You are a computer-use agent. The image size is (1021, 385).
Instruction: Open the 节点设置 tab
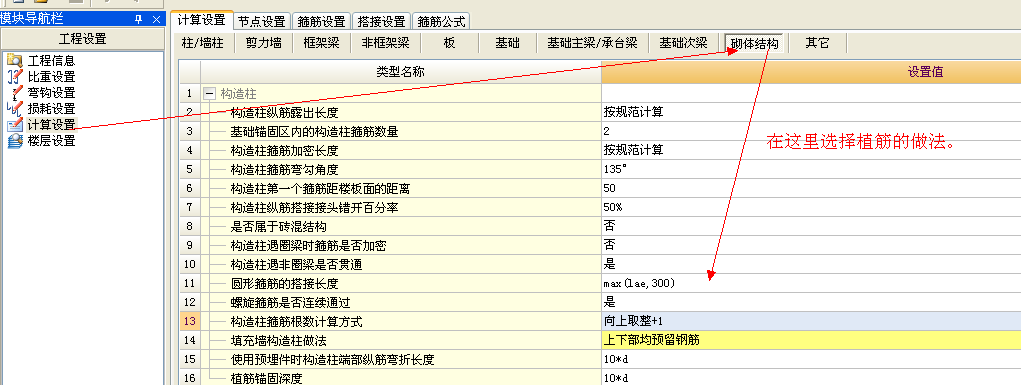tap(262, 21)
